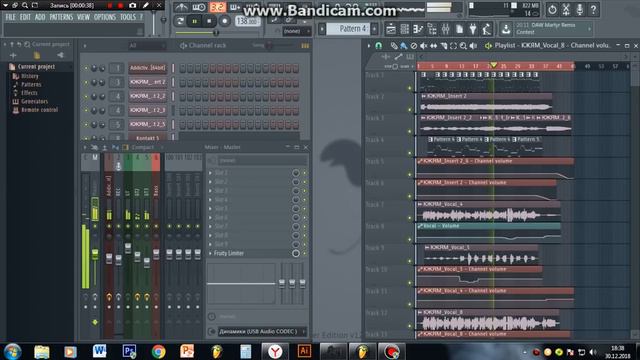The height and width of the screenshot is (360, 640).
Task: Click the browser yellow file icon
Action: click(37, 55)
